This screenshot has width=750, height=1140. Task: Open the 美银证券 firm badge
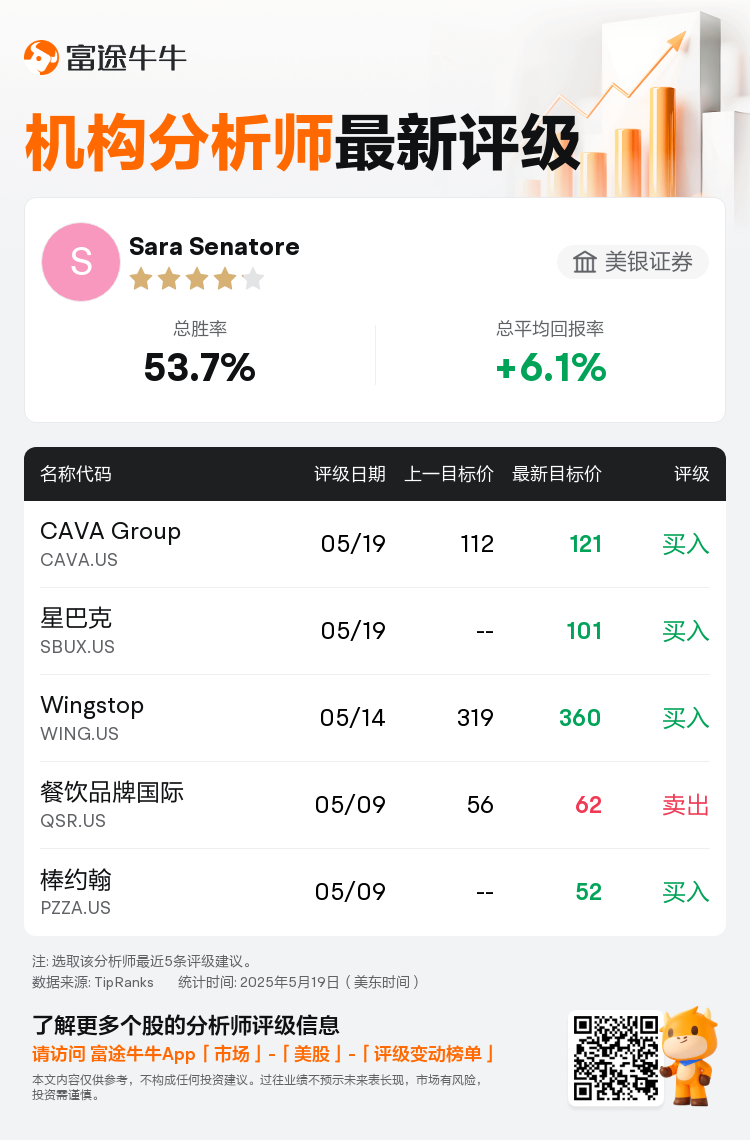tap(632, 262)
